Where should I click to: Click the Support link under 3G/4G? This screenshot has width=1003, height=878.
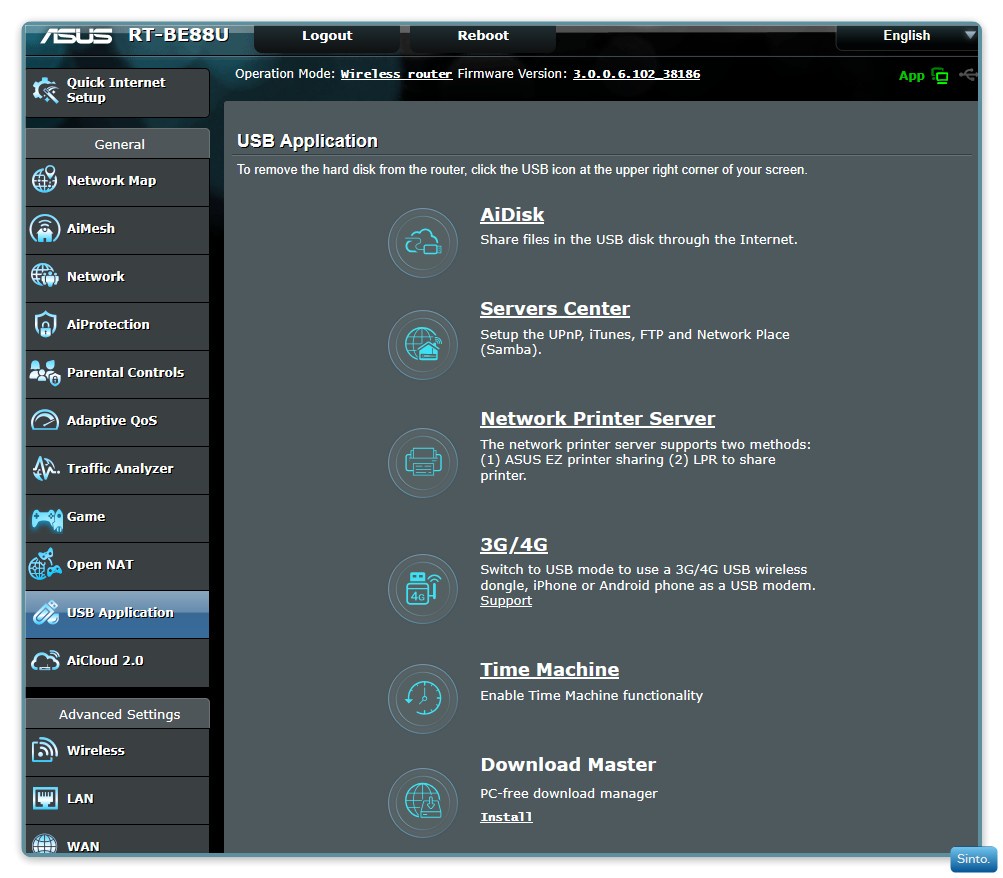(x=506, y=601)
